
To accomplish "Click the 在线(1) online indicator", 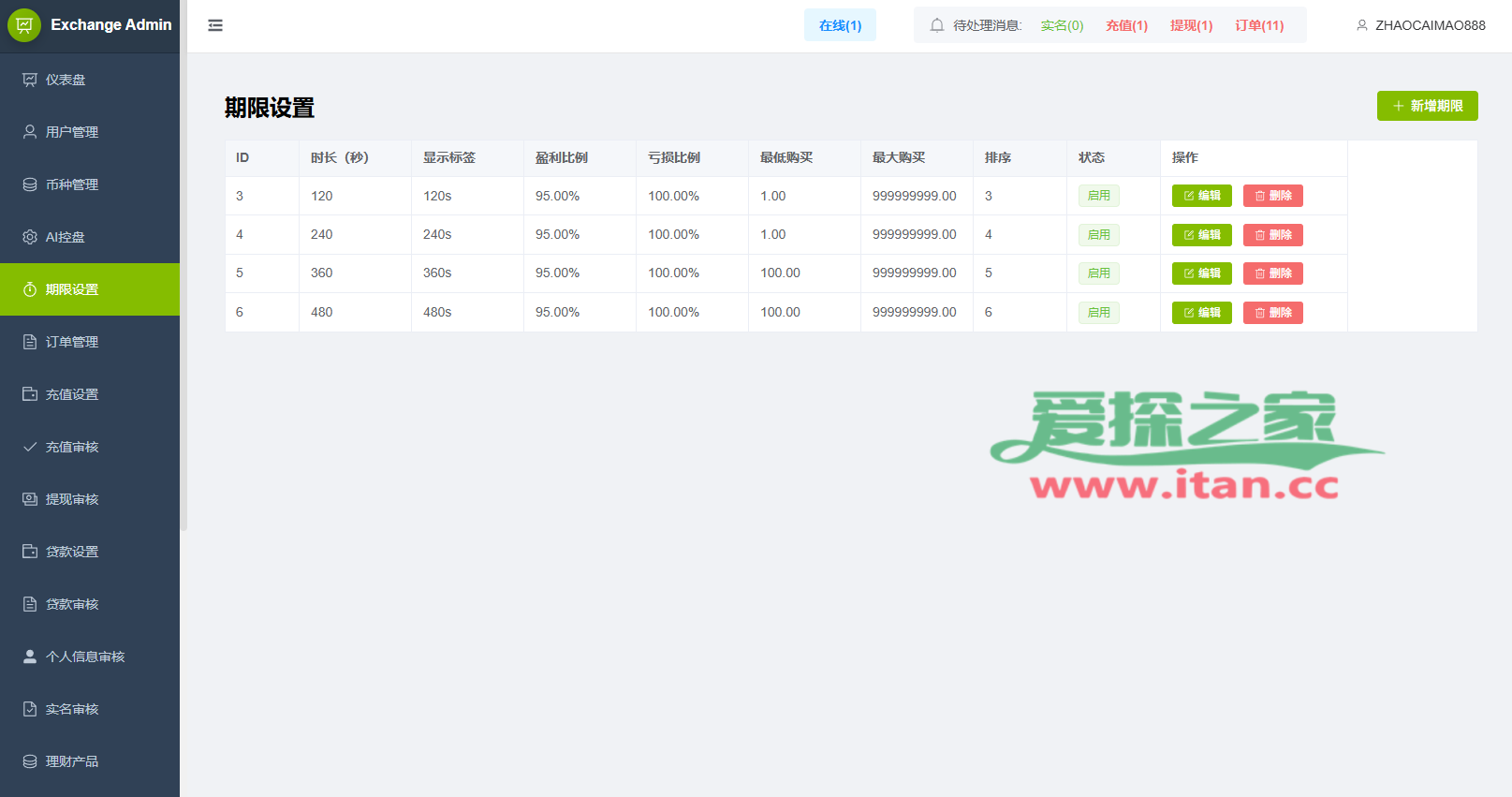I will point(840,25).
